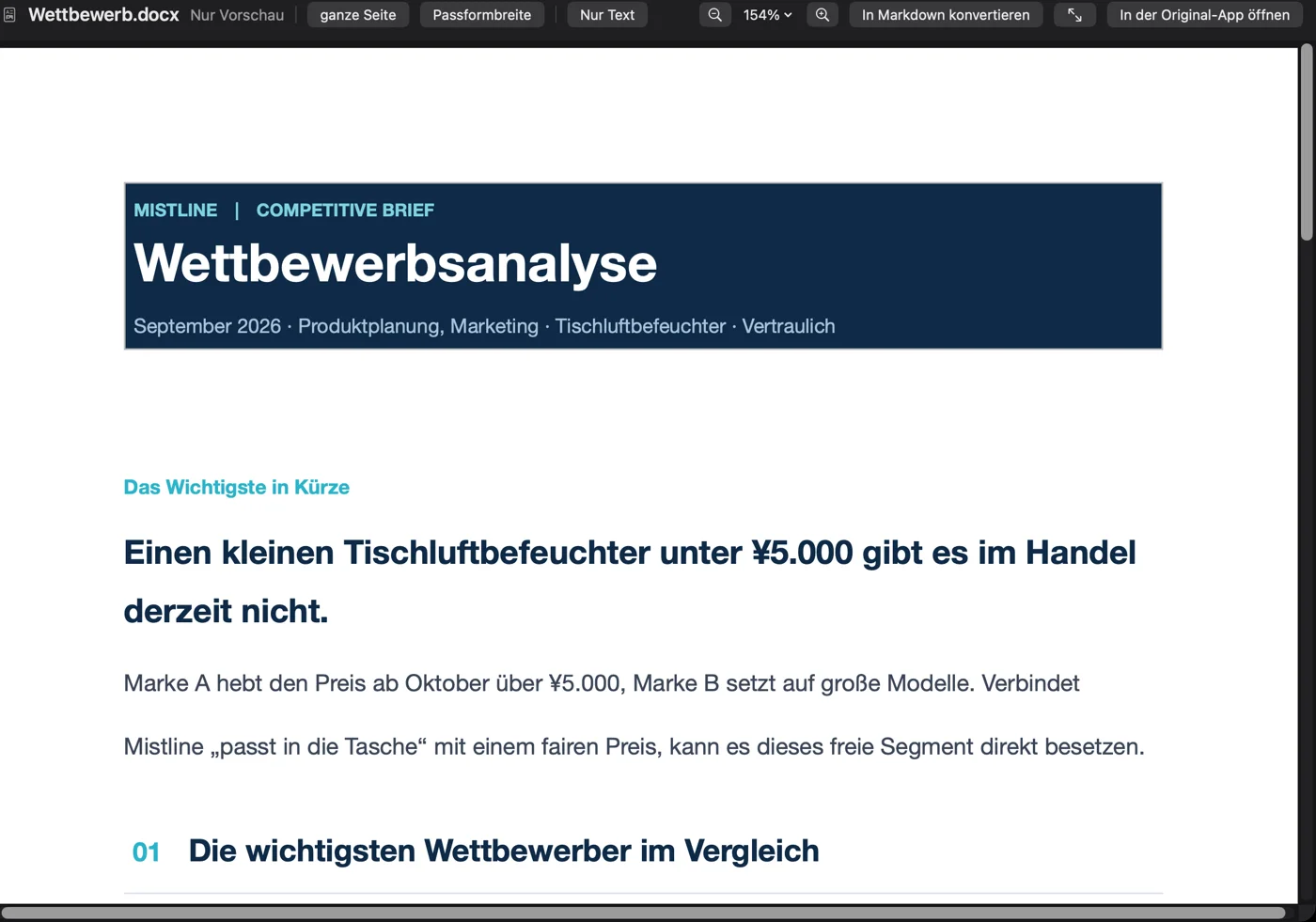Zoom in with the magnifier plus icon
The width and height of the screenshot is (1316, 922).
[822, 15]
